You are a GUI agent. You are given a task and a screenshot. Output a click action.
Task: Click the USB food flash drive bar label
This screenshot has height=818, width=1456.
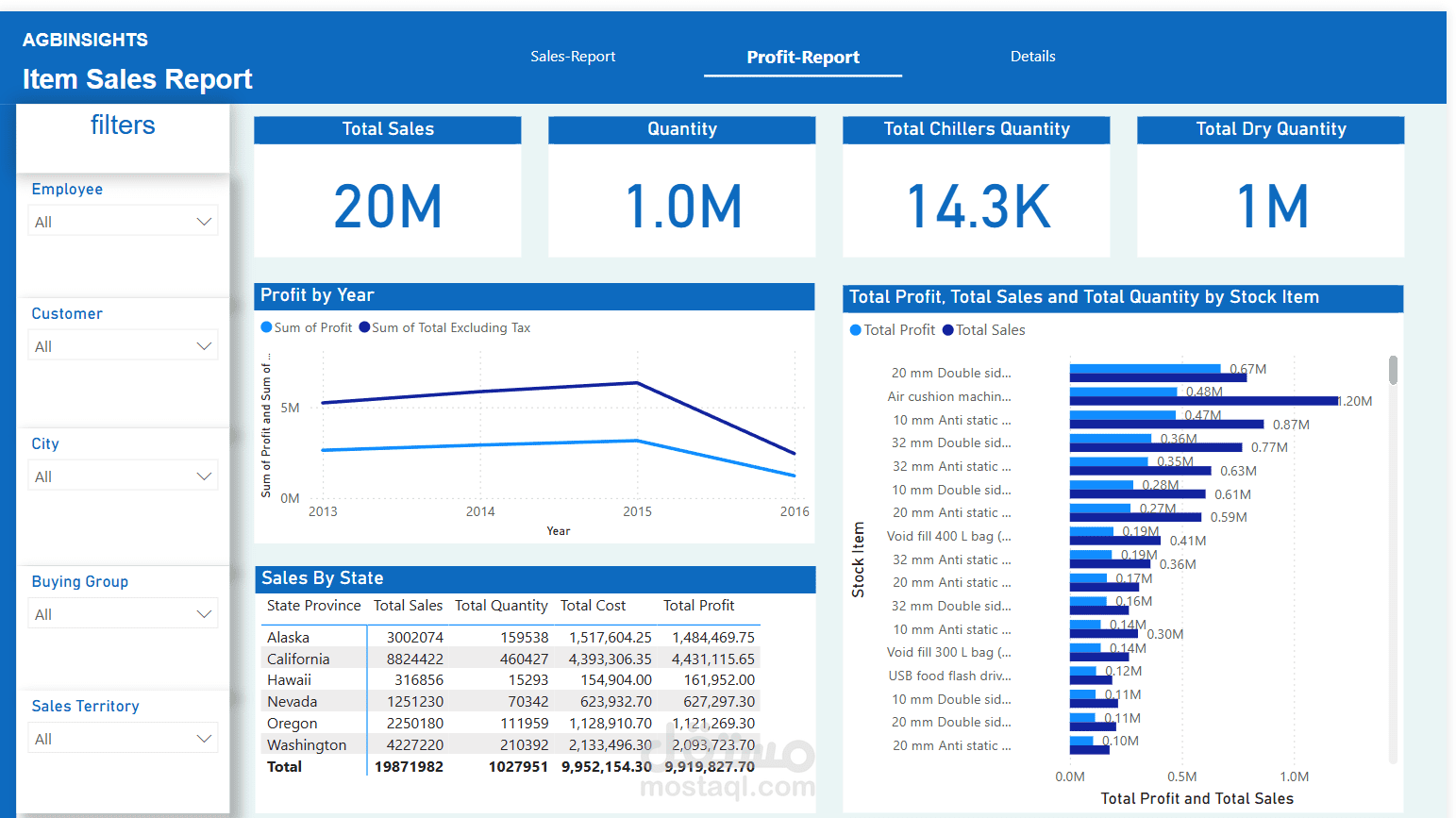[x=949, y=676]
